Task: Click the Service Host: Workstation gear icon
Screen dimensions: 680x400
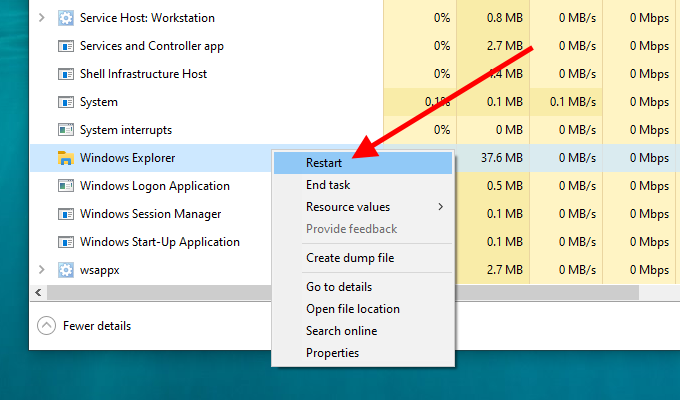Action: [66, 18]
